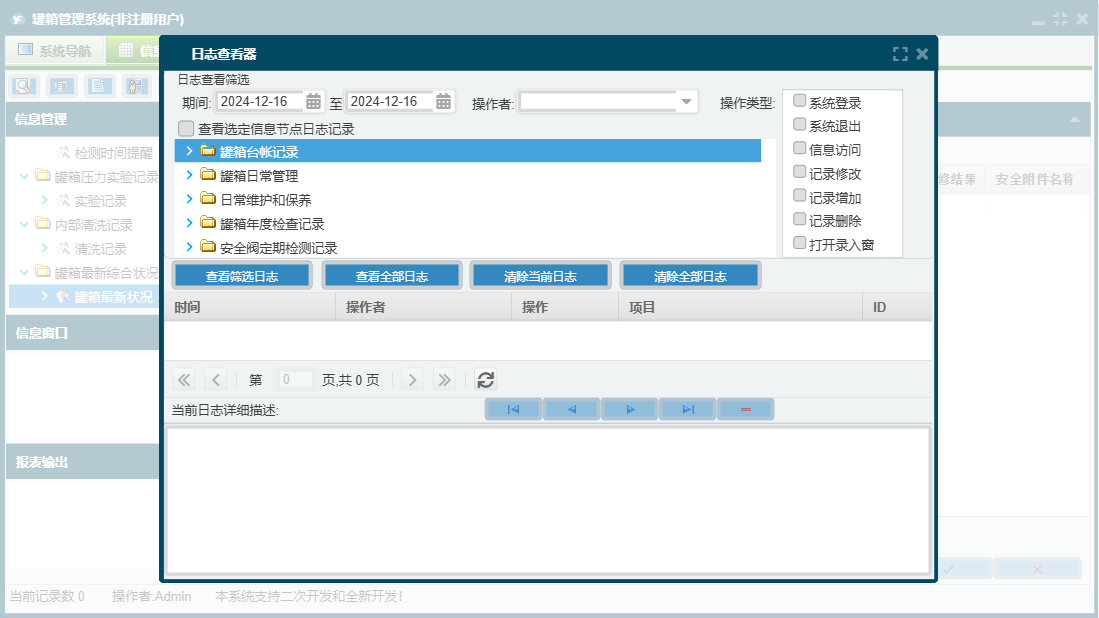Click folder icon of 罐箱台帐记录
The width and height of the screenshot is (1099, 618).
(x=207, y=151)
